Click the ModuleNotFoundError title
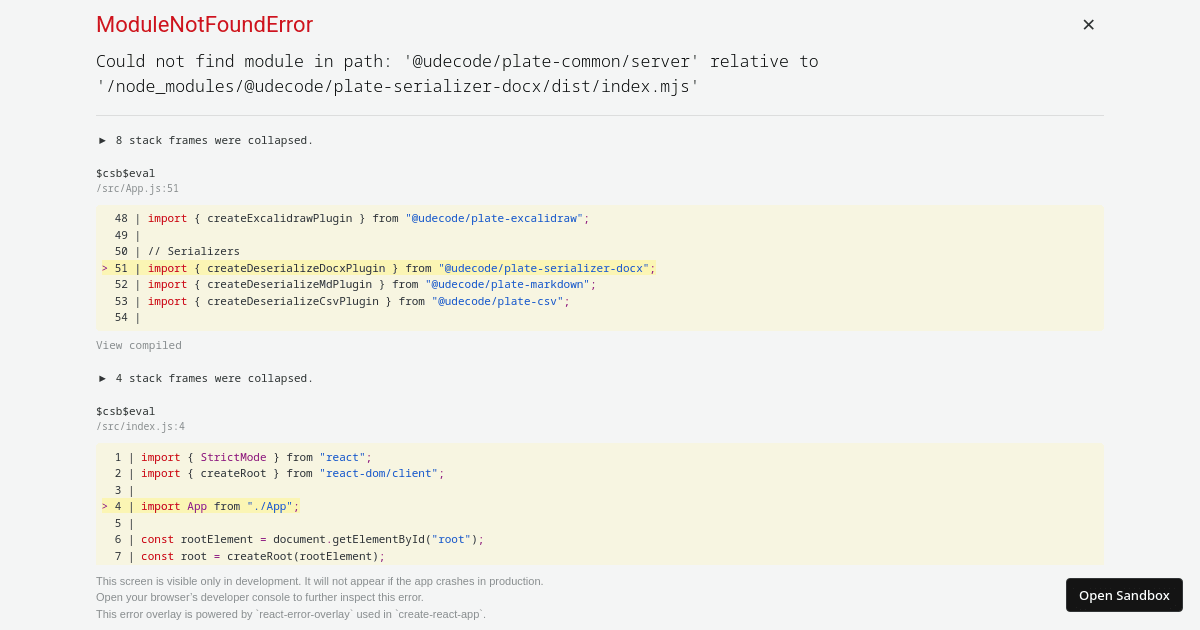 (x=204, y=24)
